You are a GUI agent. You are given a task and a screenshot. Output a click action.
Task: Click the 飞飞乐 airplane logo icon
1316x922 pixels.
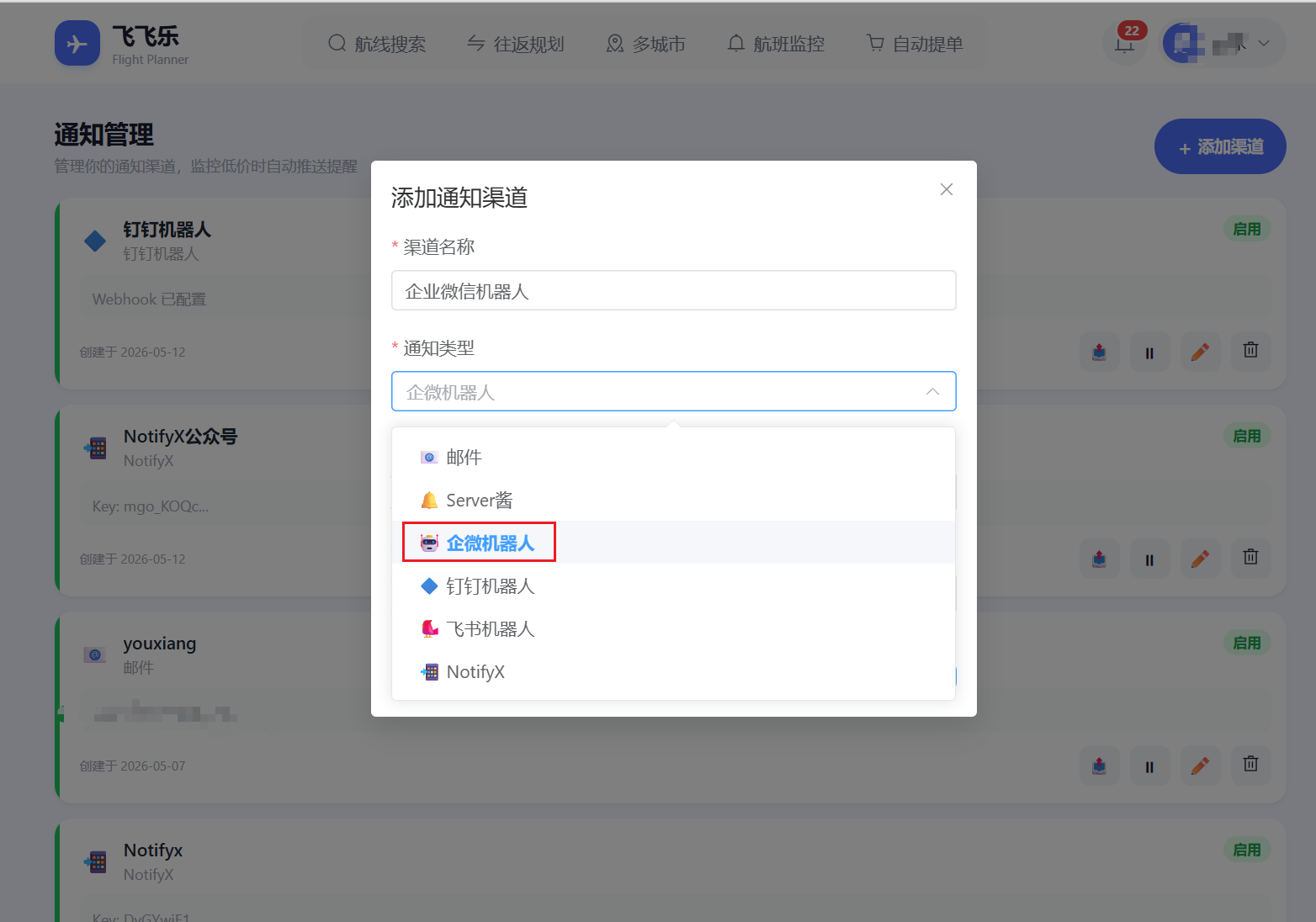[77, 44]
